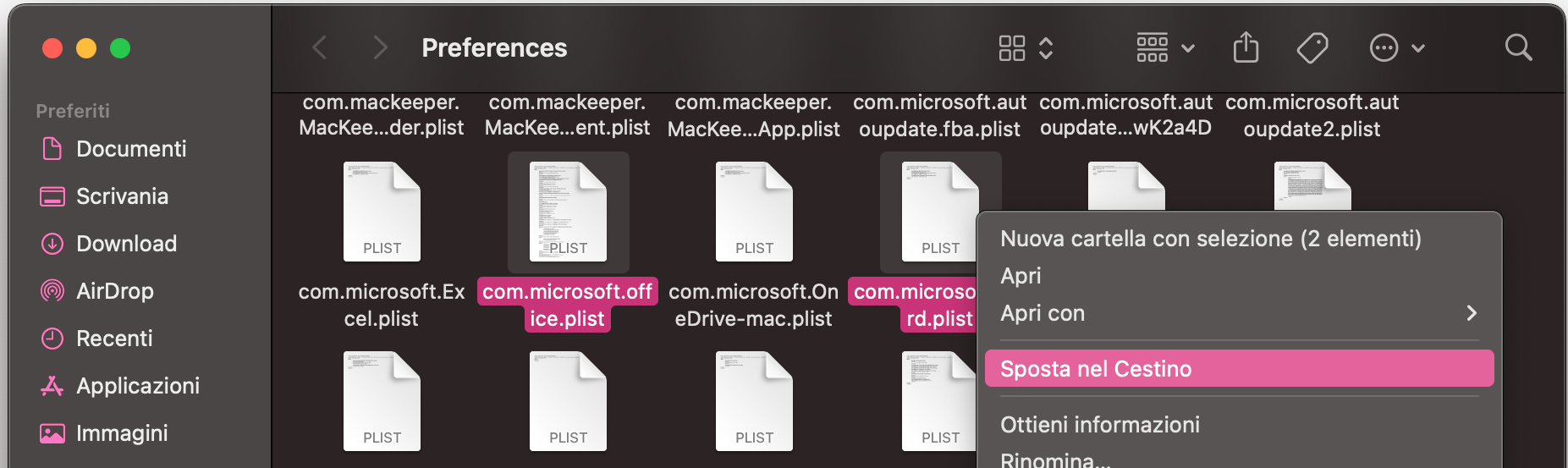Click the Recenti clock icon
The width and height of the screenshot is (1568, 468).
coord(52,339)
